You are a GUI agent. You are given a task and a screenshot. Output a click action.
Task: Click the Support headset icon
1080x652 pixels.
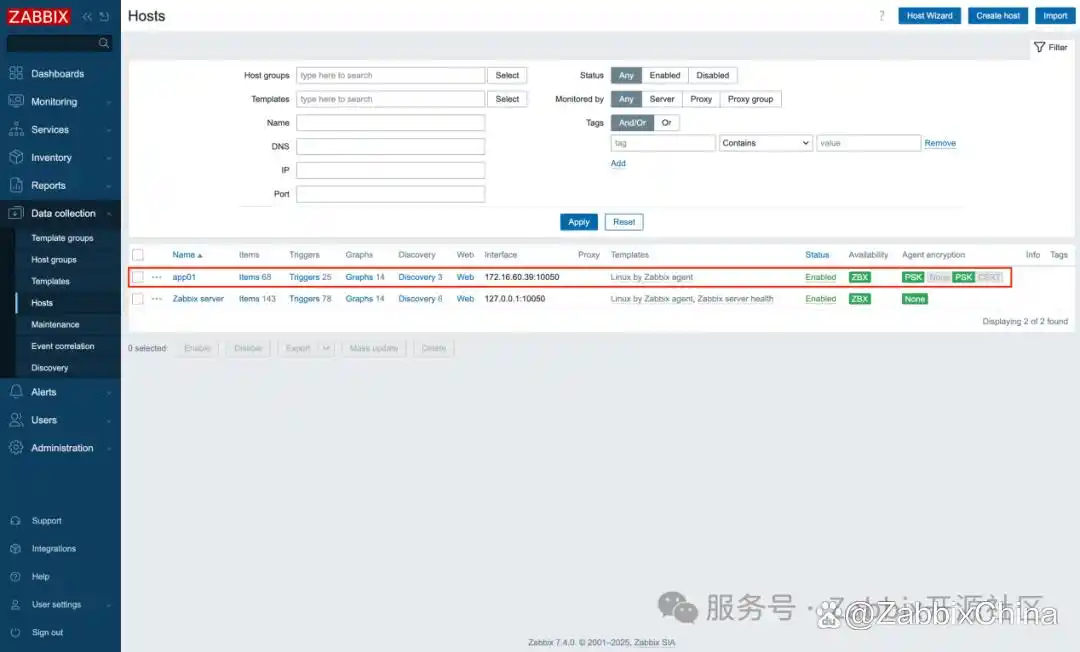15,521
